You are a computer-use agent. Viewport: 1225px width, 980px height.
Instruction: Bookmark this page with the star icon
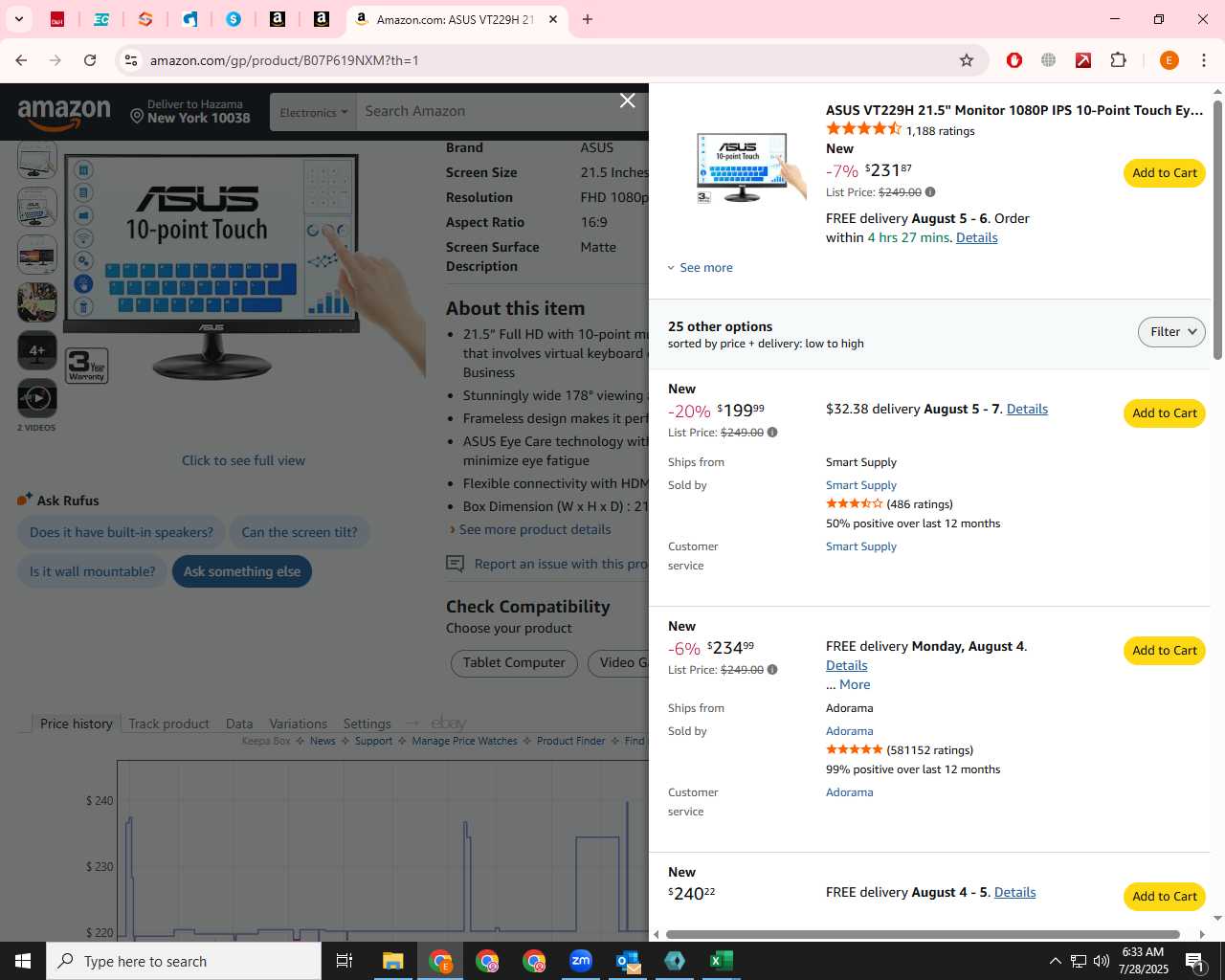(967, 60)
